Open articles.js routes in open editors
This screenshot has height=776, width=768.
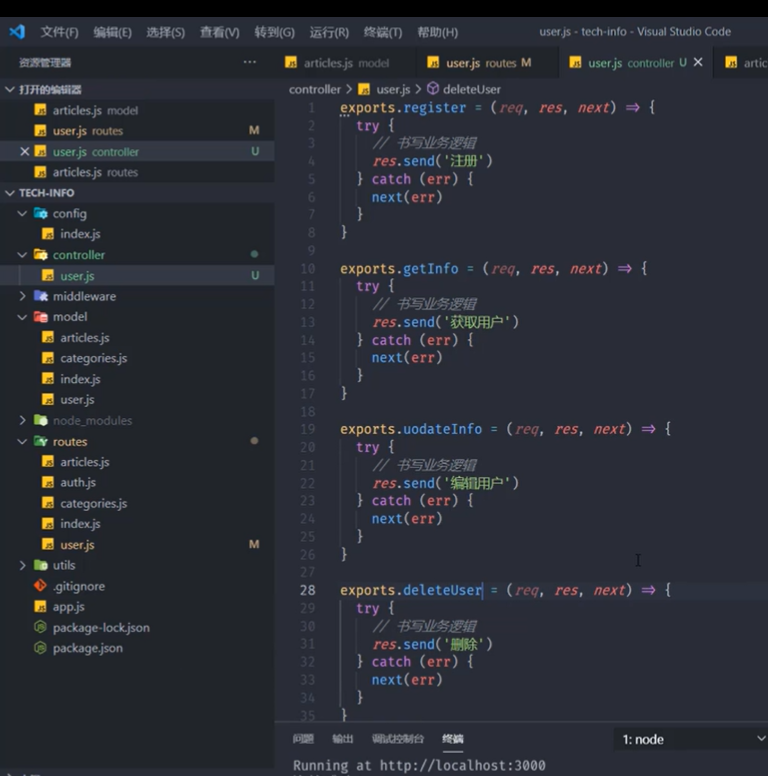pos(137,172)
